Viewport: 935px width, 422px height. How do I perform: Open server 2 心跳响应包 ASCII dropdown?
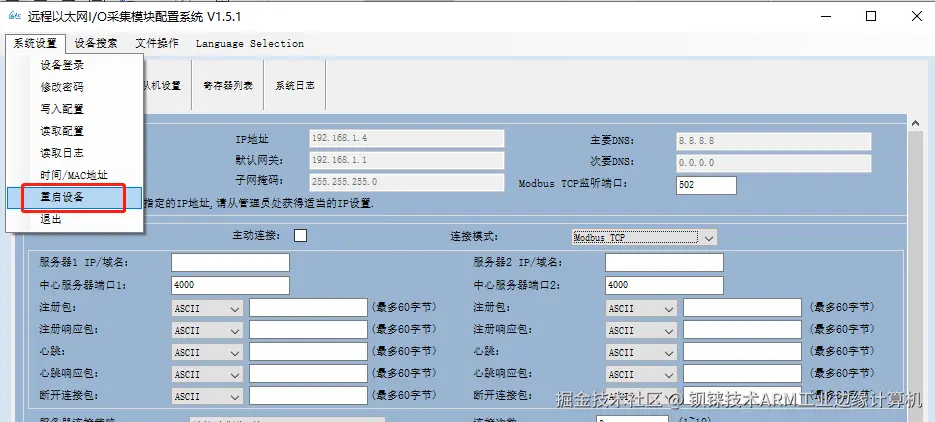click(x=641, y=374)
